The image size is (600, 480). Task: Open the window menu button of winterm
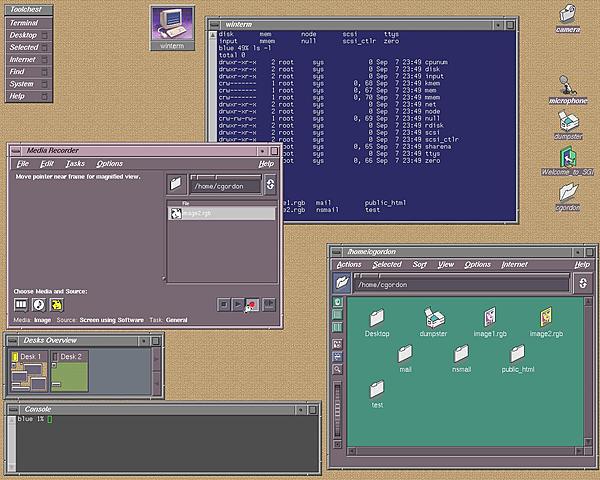tap(215, 25)
